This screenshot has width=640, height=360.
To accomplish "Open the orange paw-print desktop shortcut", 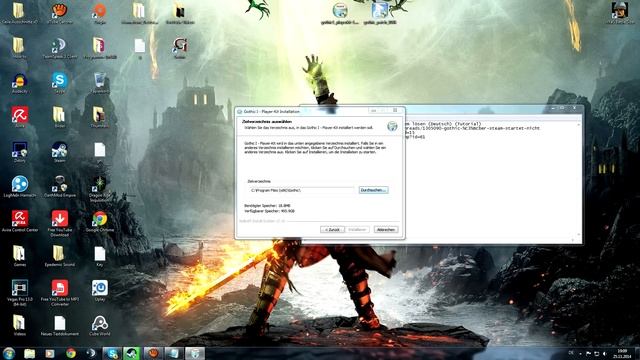I will click(x=60, y=12).
